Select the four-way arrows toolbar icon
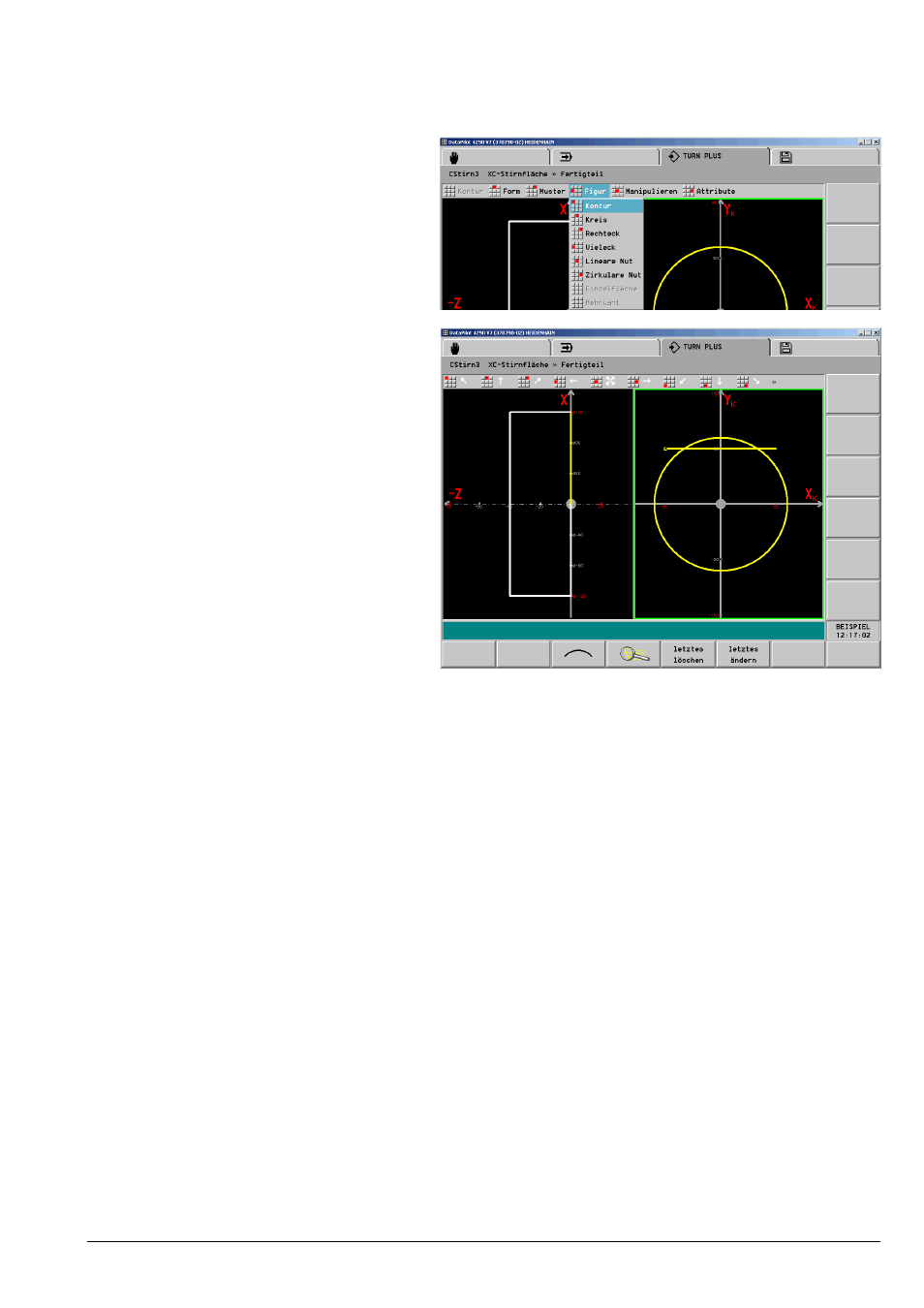Viewport: 924px width, 1308px height. point(602,382)
